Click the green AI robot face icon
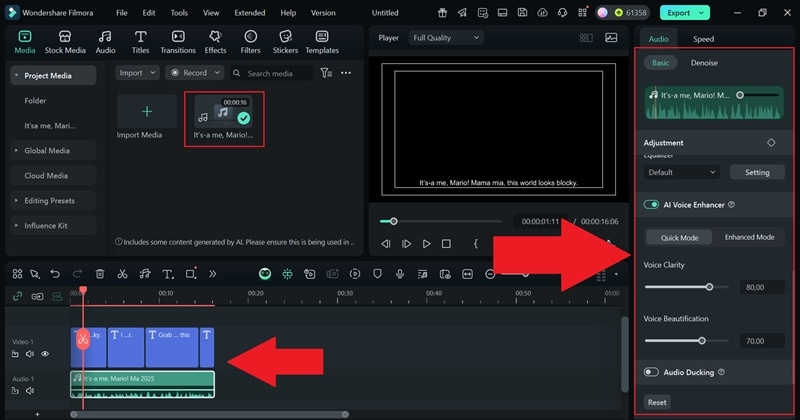This screenshot has width=800, height=420. [265, 274]
